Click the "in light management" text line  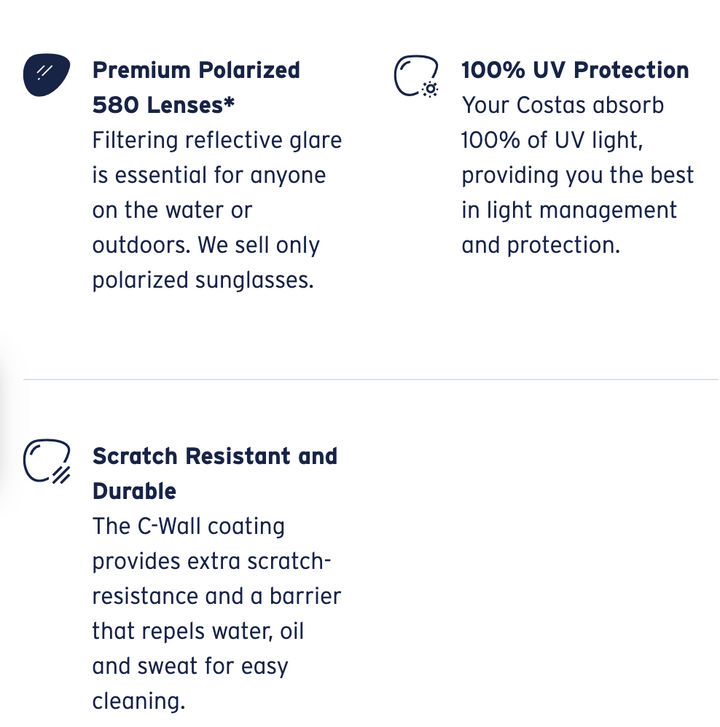[x=569, y=210]
